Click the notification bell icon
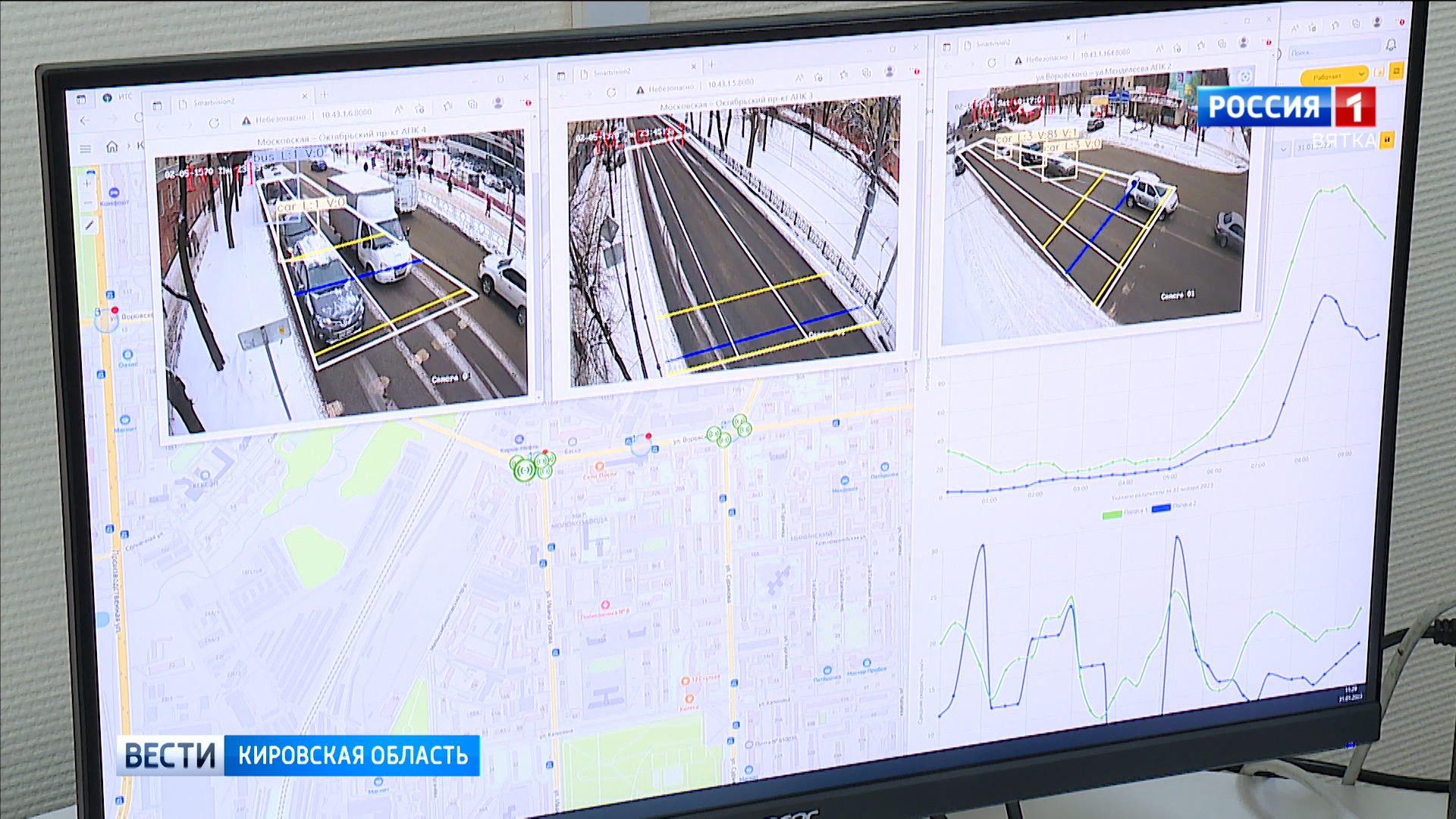This screenshot has height=819, width=1456. tap(1391, 45)
